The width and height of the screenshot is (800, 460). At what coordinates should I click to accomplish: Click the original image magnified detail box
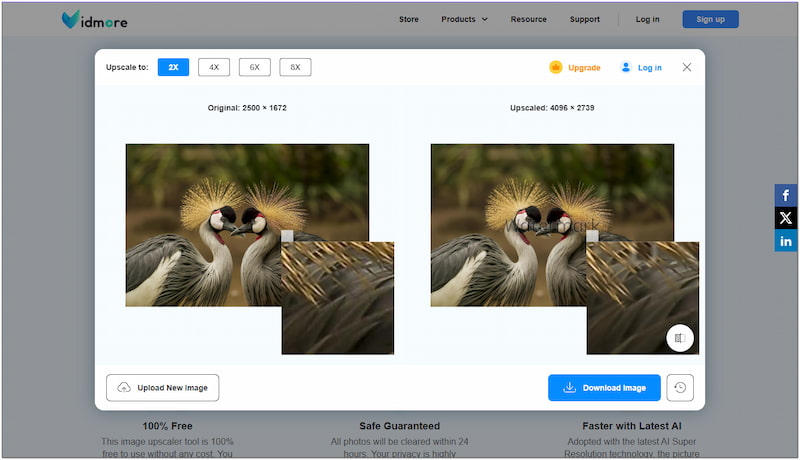(338, 298)
